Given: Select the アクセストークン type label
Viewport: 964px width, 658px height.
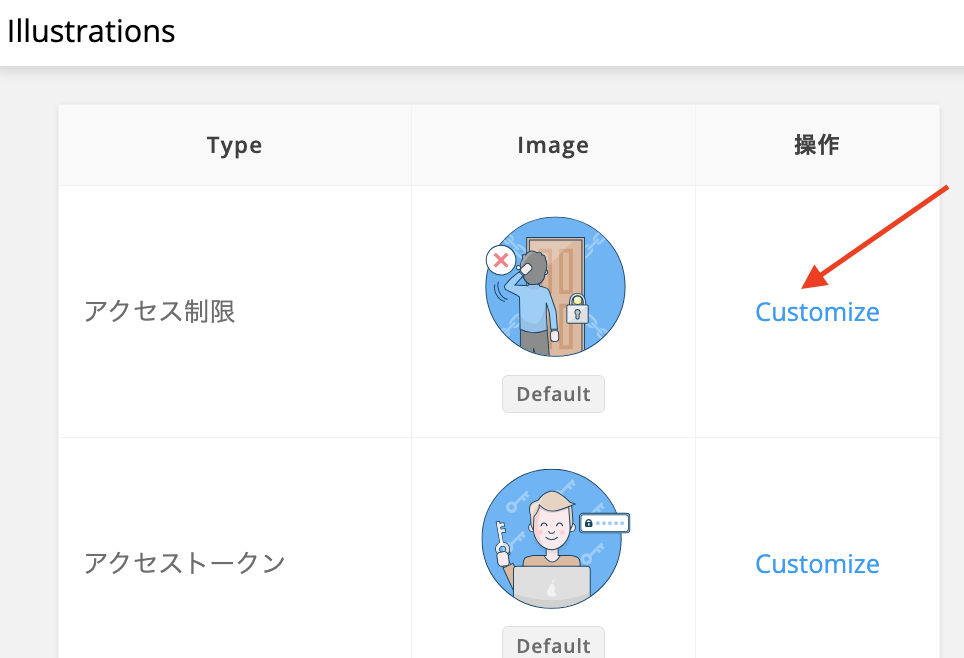Looking at the screenshot, I should (185, 564).
